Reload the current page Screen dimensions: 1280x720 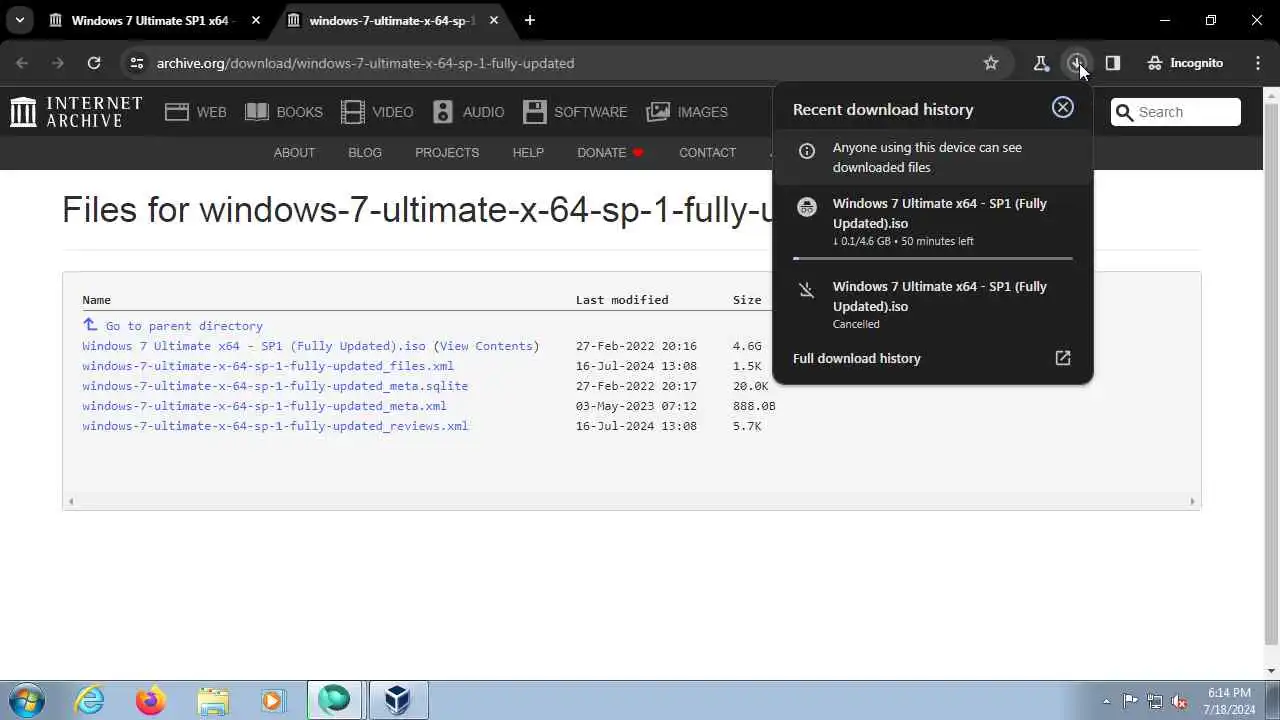tap(94, 63)
